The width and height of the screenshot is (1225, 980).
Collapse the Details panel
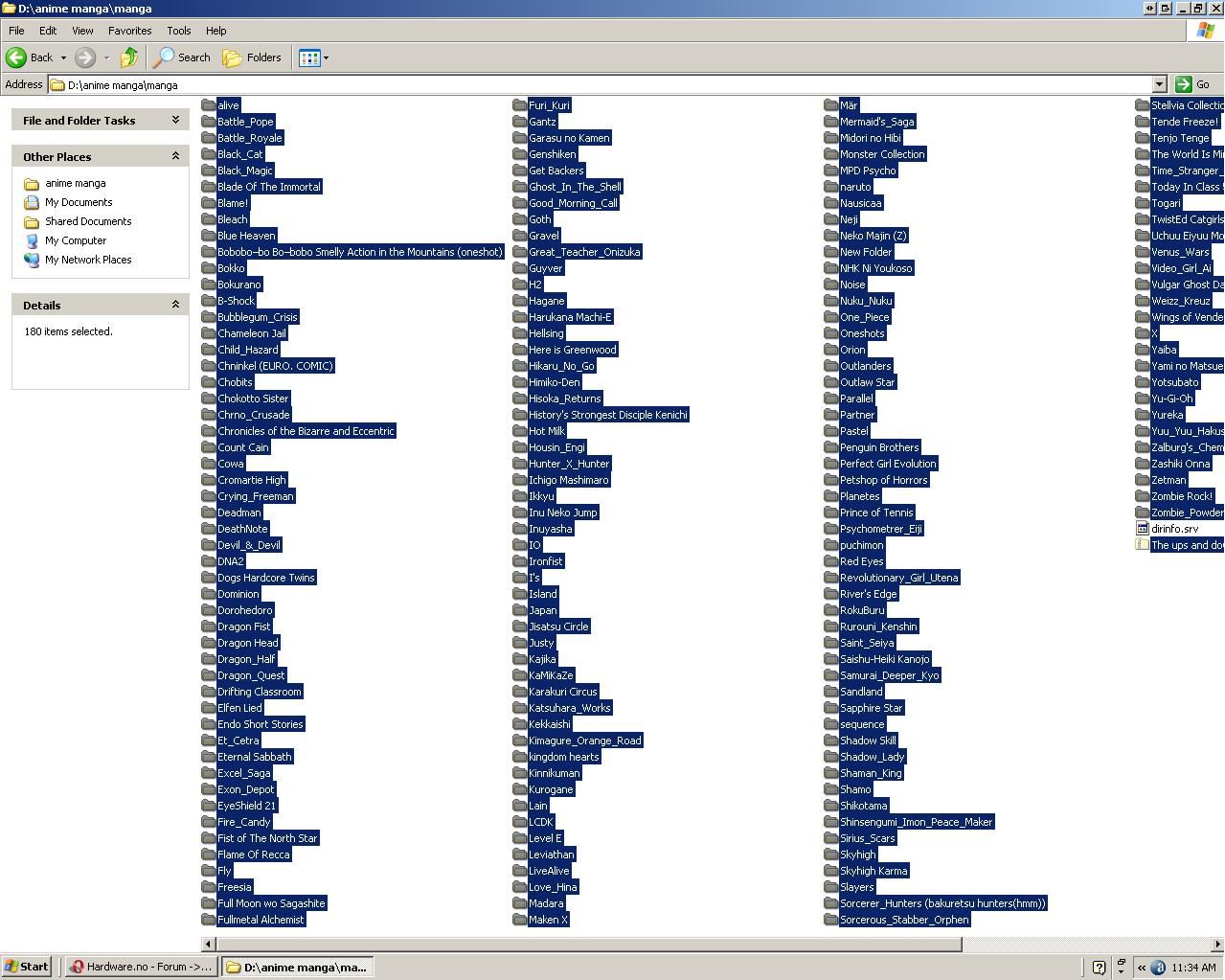[x=175, y=305]
